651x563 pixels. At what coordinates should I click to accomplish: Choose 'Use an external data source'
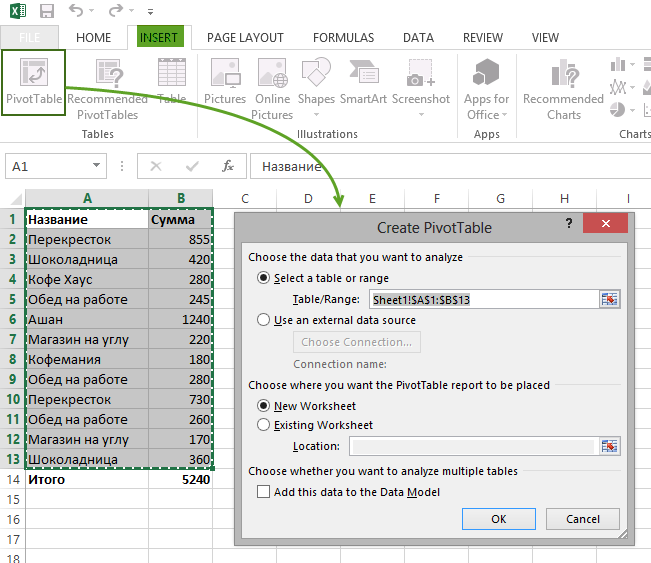[x=264, y=320]
